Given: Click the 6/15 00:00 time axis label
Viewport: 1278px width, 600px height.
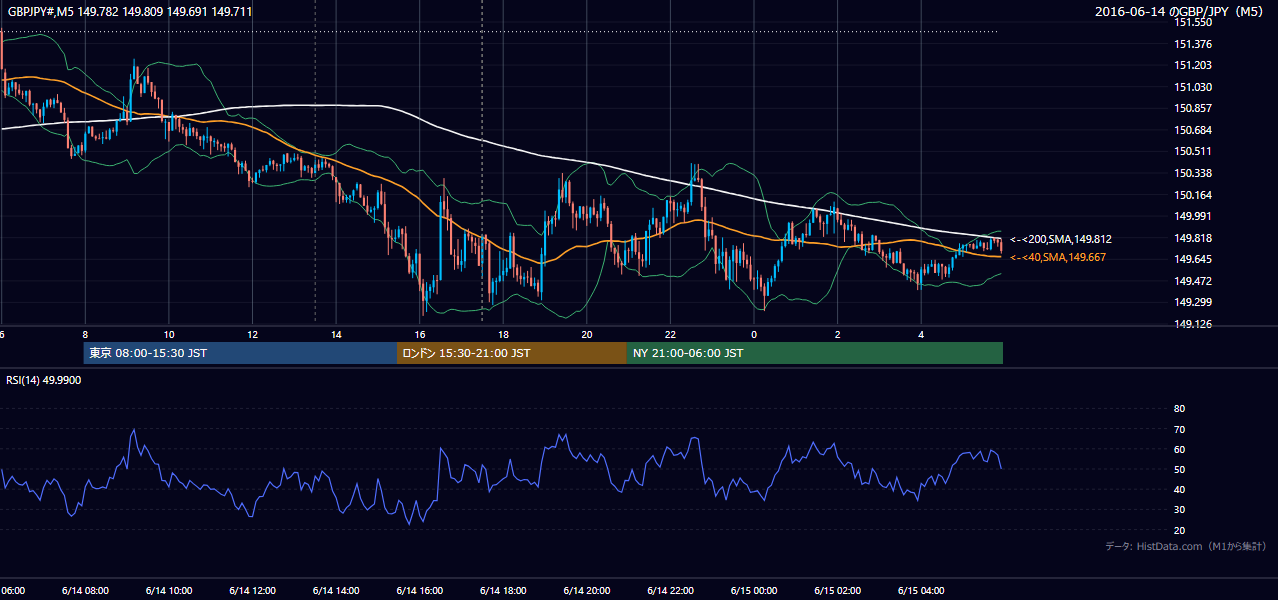Looking at the screenshot, I should click(x=754, y=590).
